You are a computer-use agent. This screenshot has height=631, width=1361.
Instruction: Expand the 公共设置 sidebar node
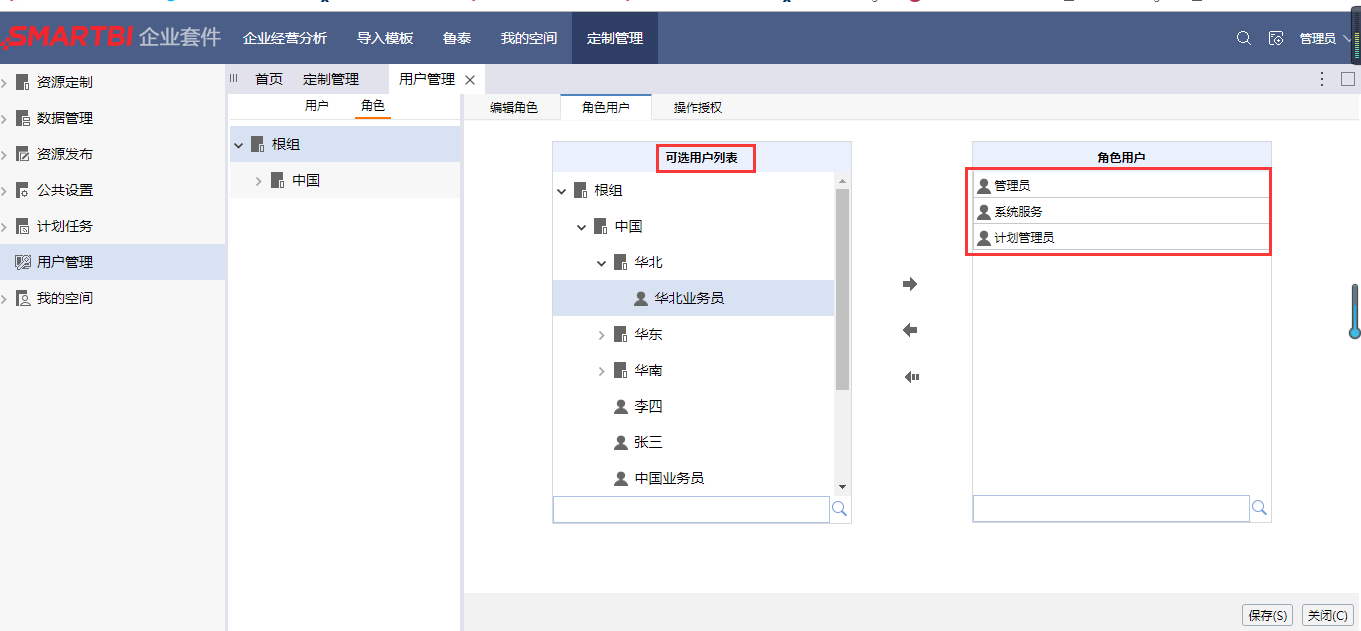5,190
